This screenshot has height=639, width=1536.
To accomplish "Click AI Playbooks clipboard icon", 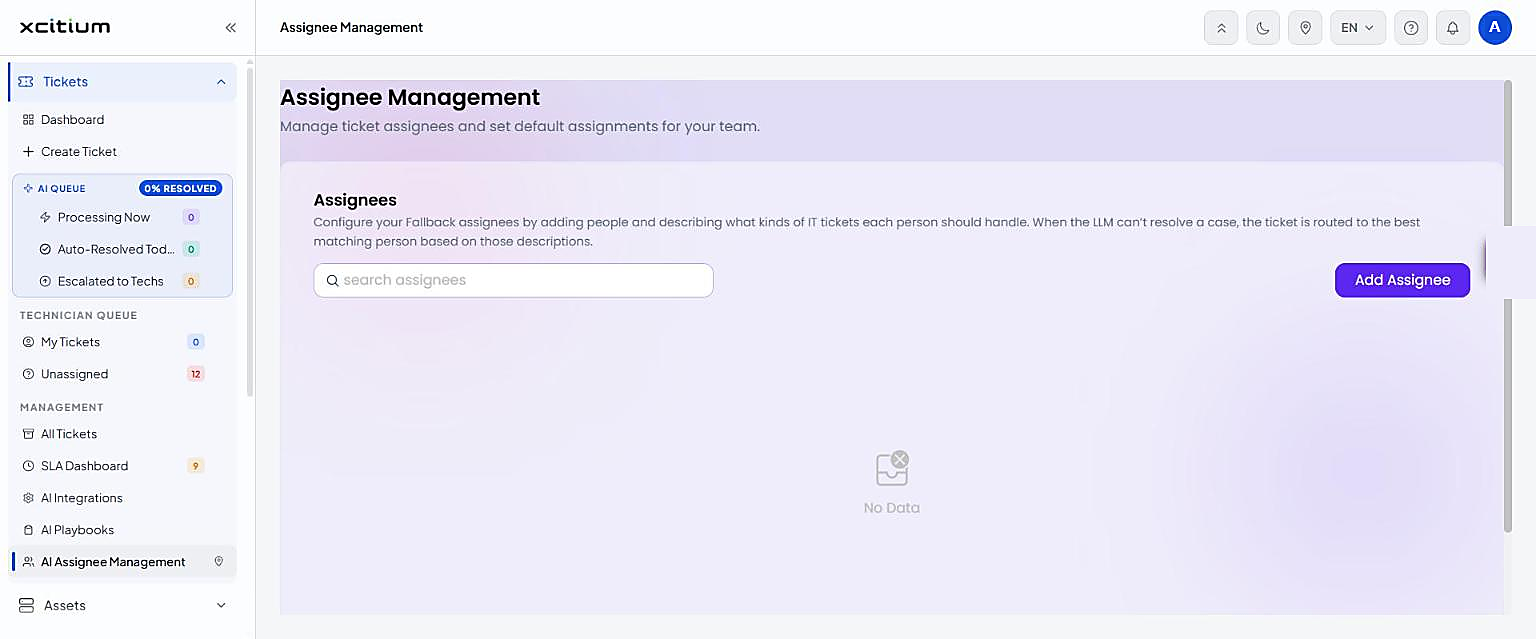I will tap(28, 530).
